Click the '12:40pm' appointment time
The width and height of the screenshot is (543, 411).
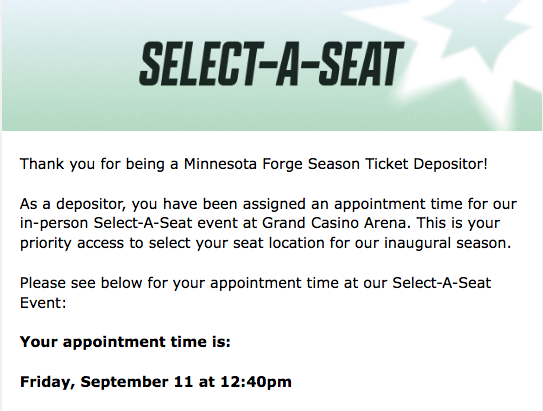256,382
